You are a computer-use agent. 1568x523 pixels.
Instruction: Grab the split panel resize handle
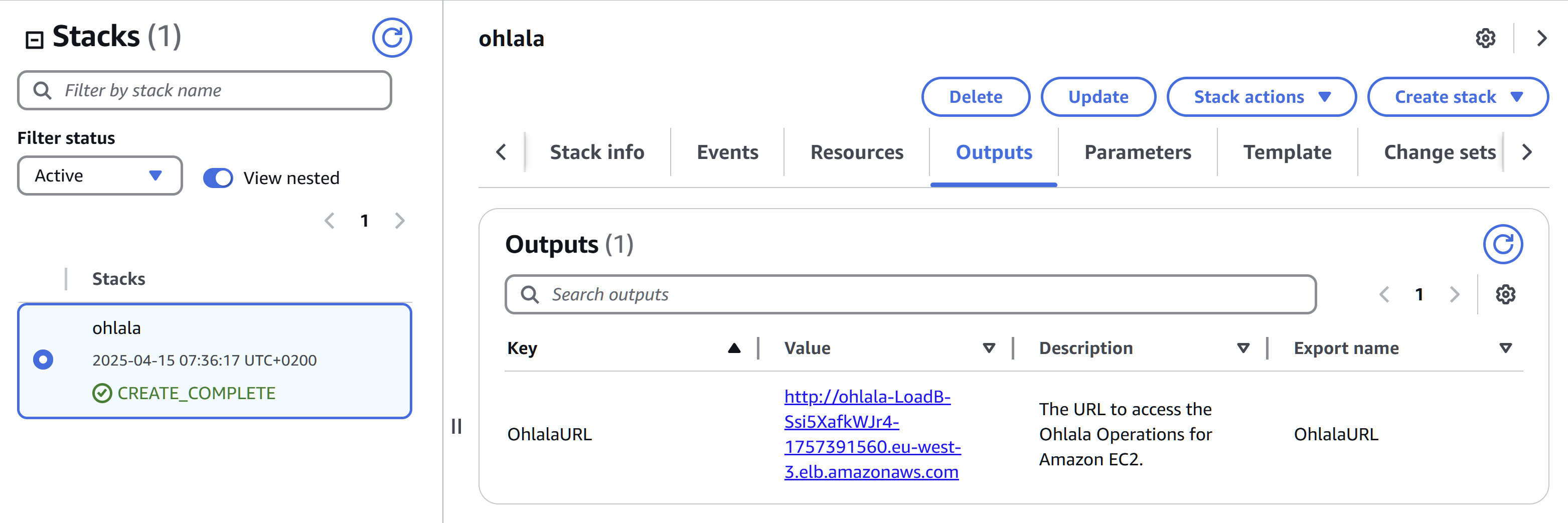pyautogui.click(x=456, y=426)
